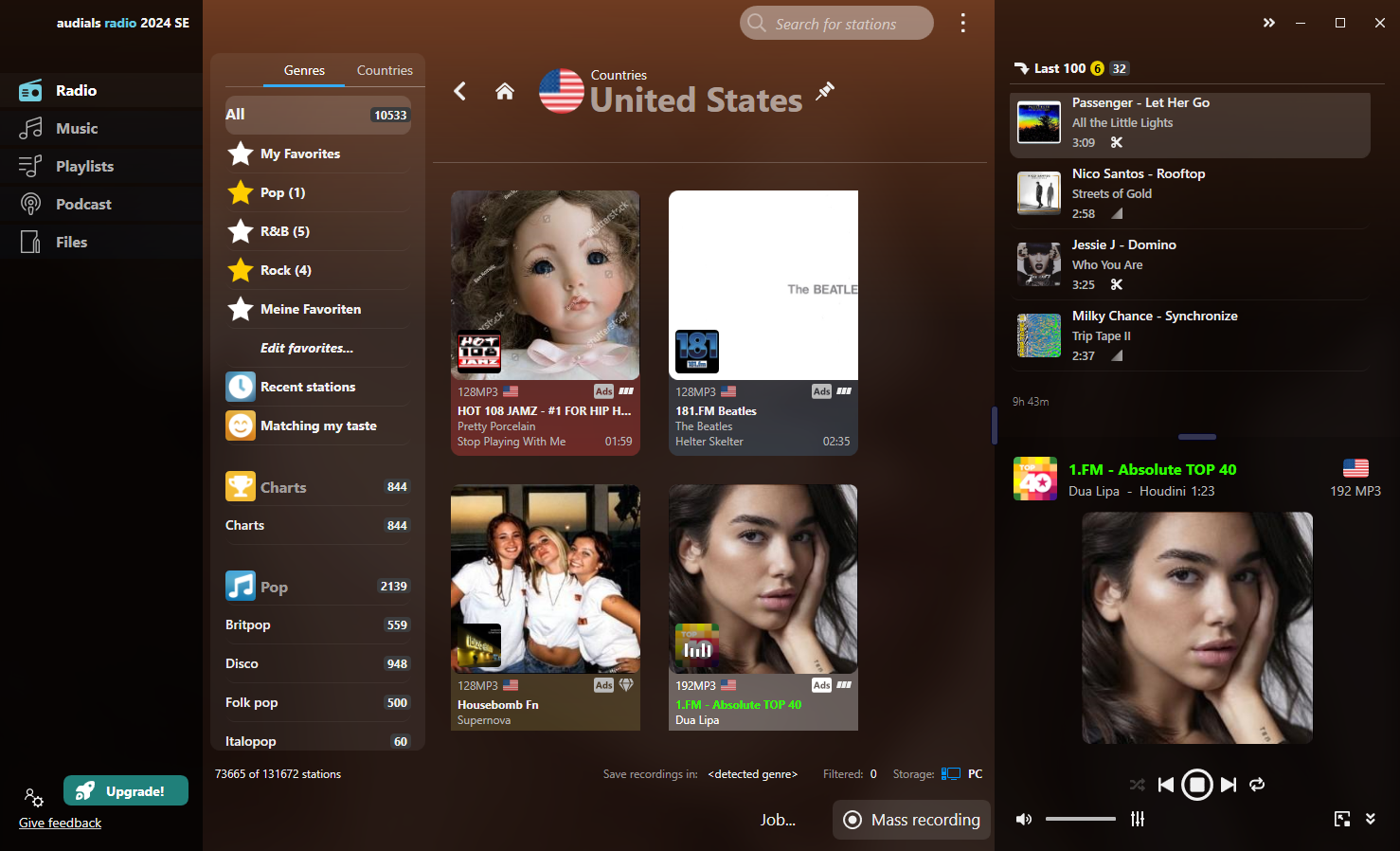Adjust the volume slider
The width and height of the screenshot is (1400, 851).
(x=1081, y=819)
